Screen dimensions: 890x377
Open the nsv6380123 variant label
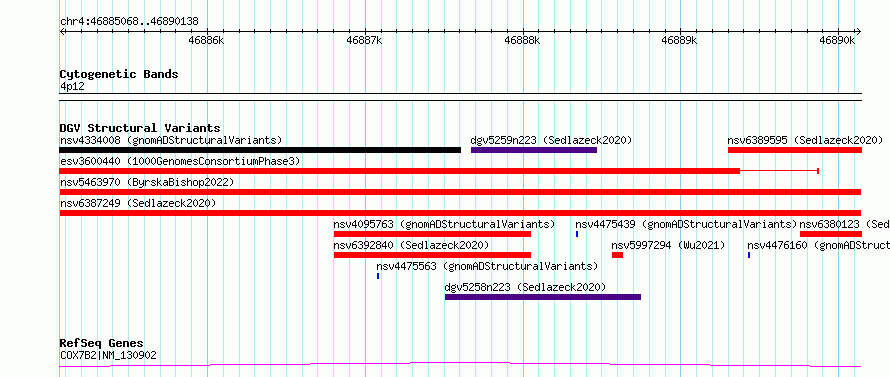pos(845,224)
